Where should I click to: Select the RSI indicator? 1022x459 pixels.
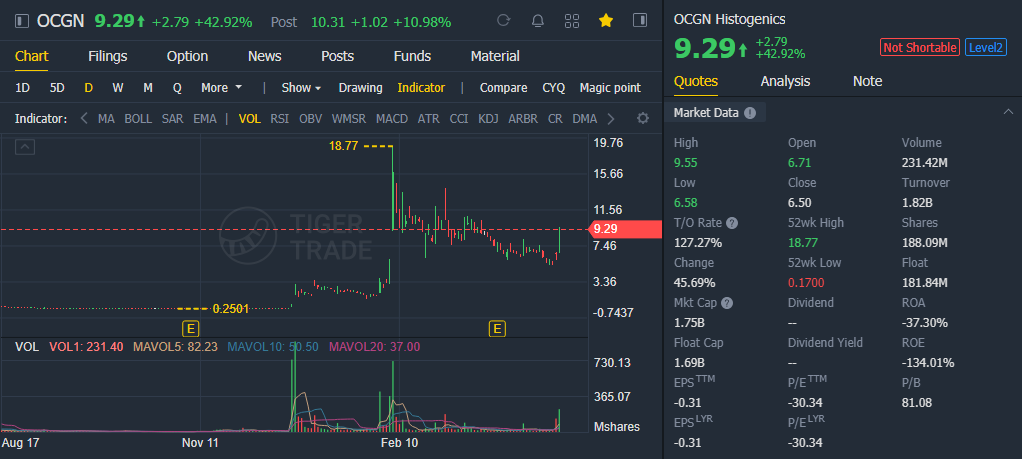(280, 119)
